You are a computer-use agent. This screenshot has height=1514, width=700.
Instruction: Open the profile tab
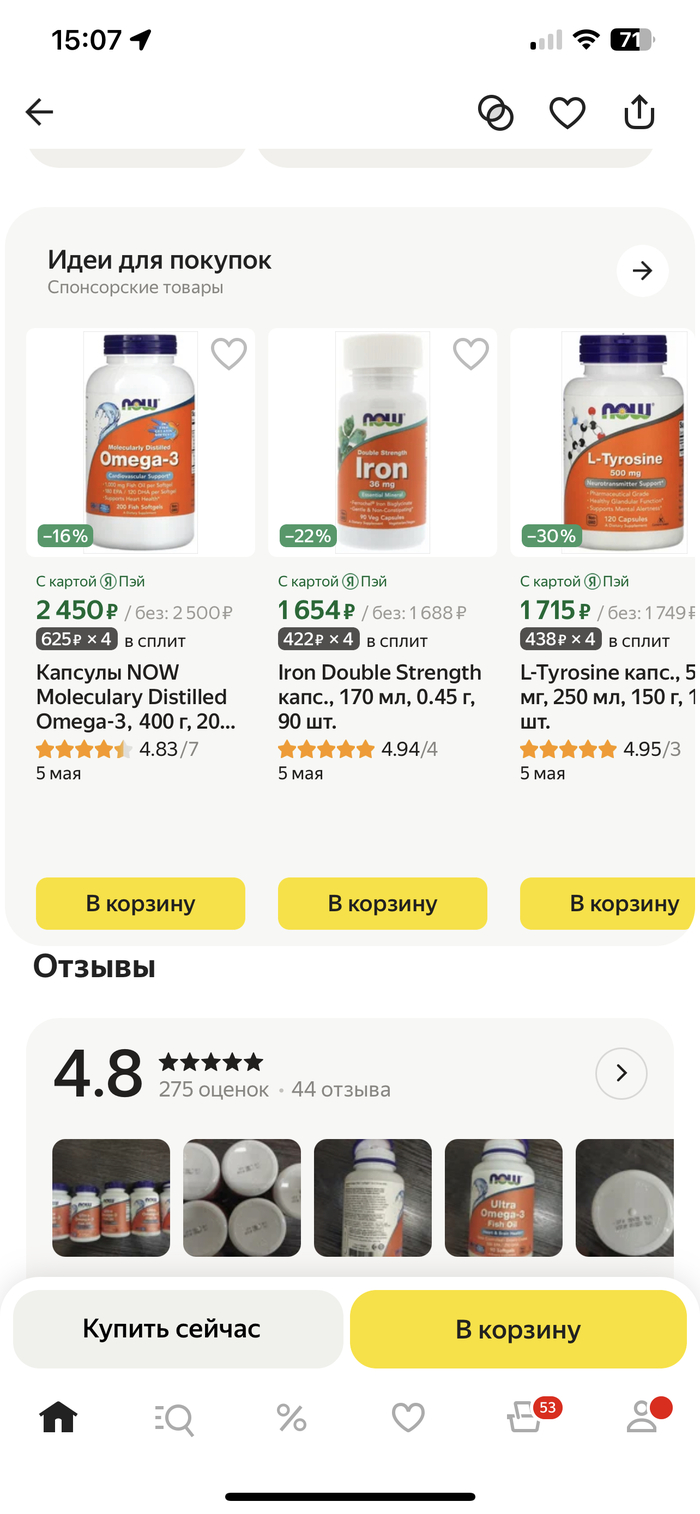(641, 1417)
